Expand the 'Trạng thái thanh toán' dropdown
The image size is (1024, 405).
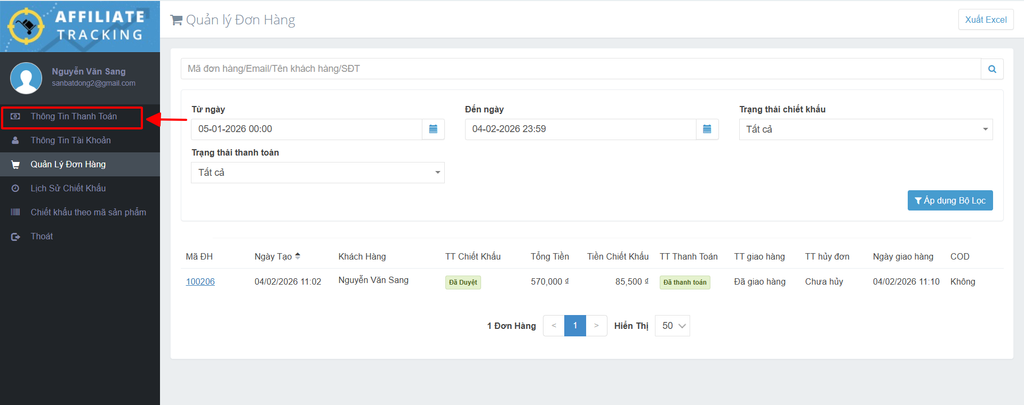click(317, 173)
